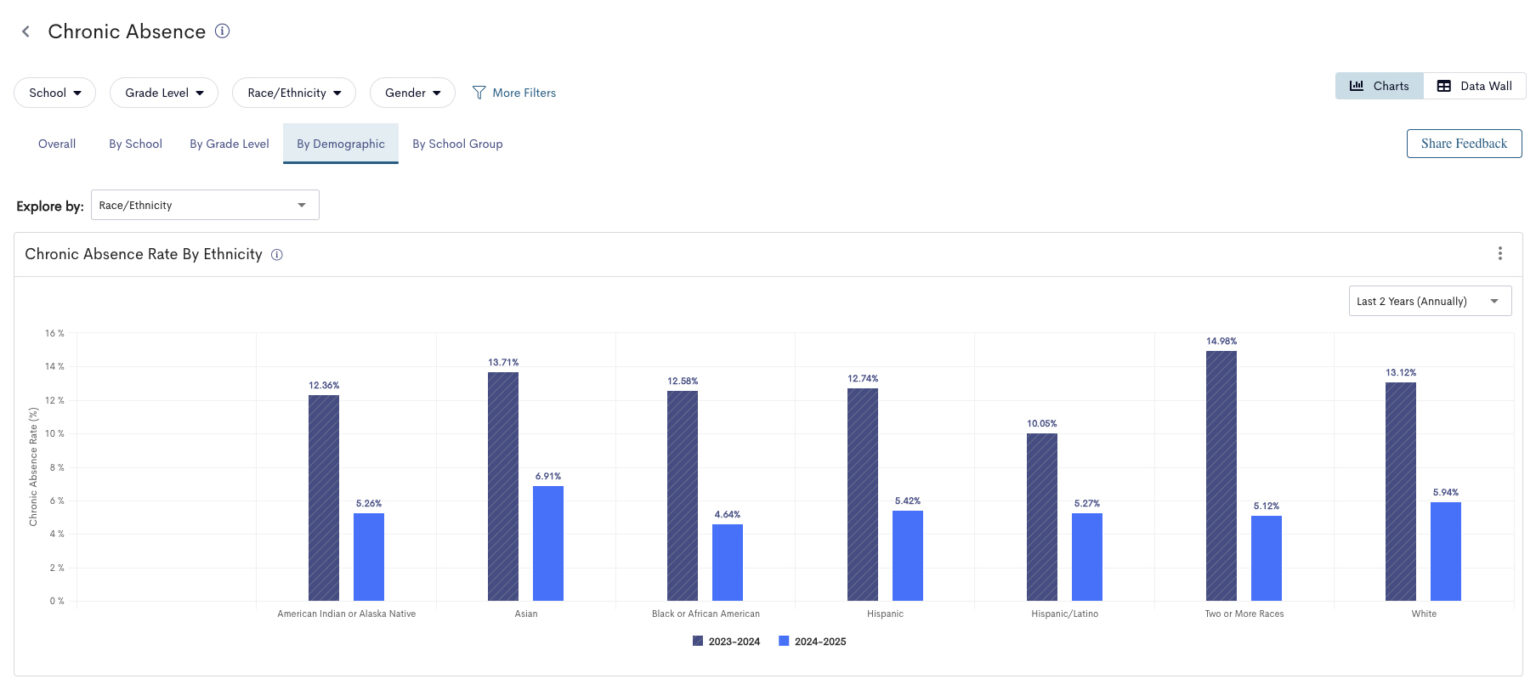1536x690 pixels.
Task: Open the Last 2 Years (Annually) dropdown
Action: (x=1429, y=300)
